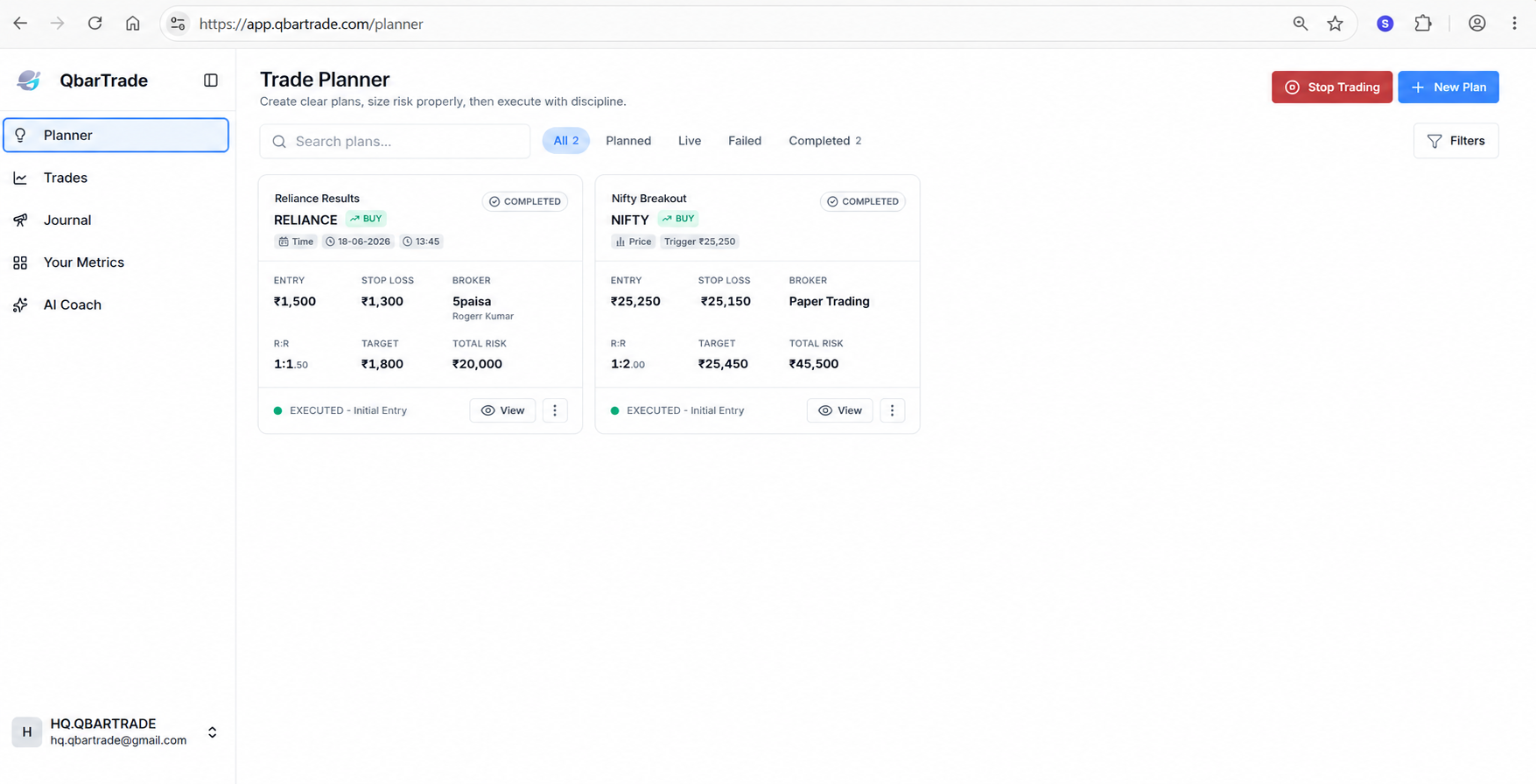The image size is (1536, 784).
Task: Open the Filters panel
Action: coord(1455,141)
